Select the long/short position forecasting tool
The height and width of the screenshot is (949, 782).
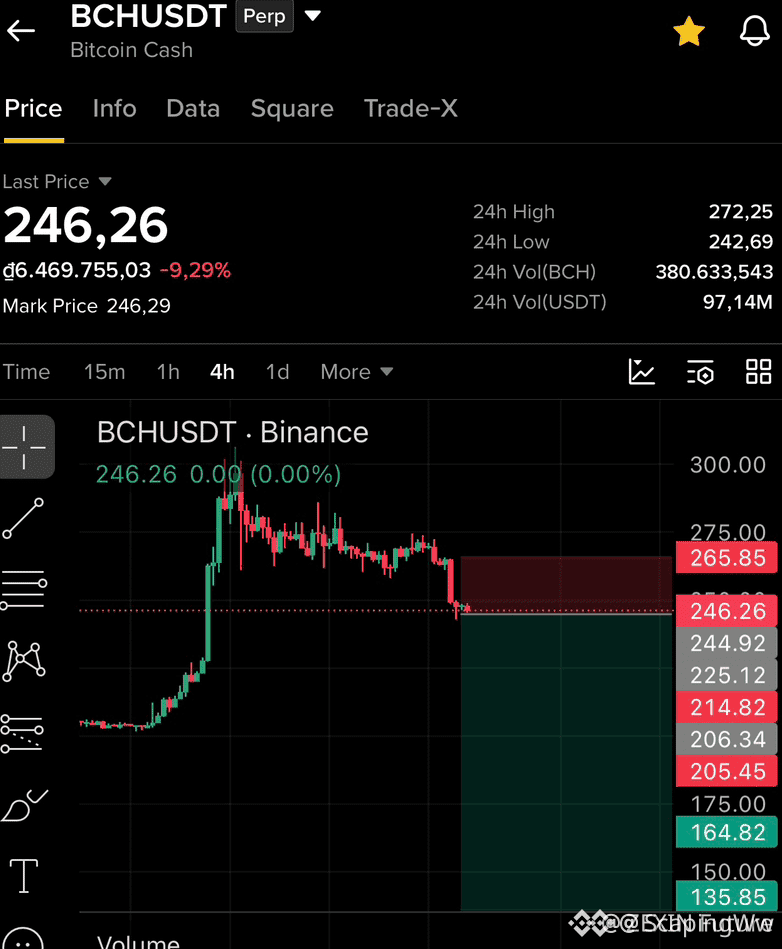pyautogui.click(x=23, y=734)
